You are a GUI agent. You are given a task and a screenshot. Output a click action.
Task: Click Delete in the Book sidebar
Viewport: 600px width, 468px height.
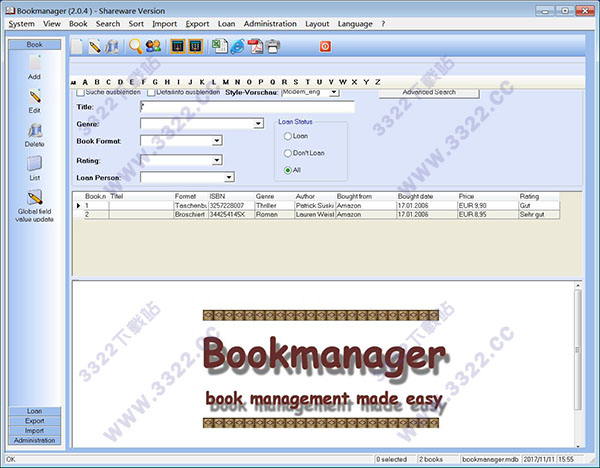(x=34, y=135)
